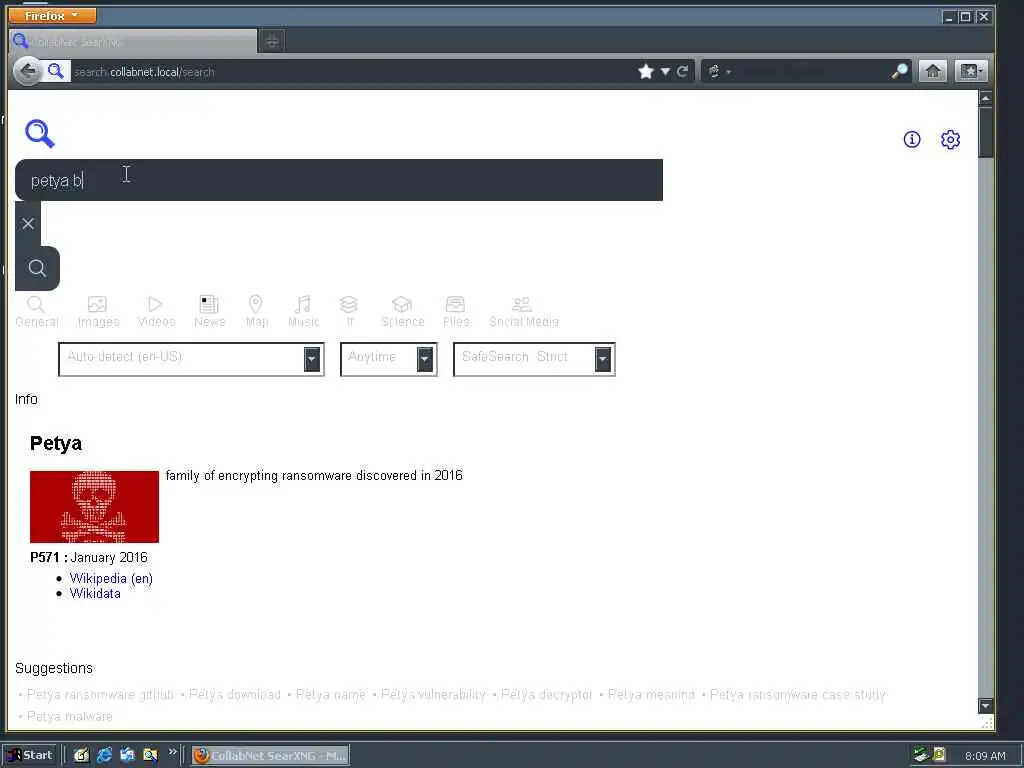Viewport: 1024px width, 768px height.
Task: Click the Petya skull infobox image
Action: [x=95, y=507]
